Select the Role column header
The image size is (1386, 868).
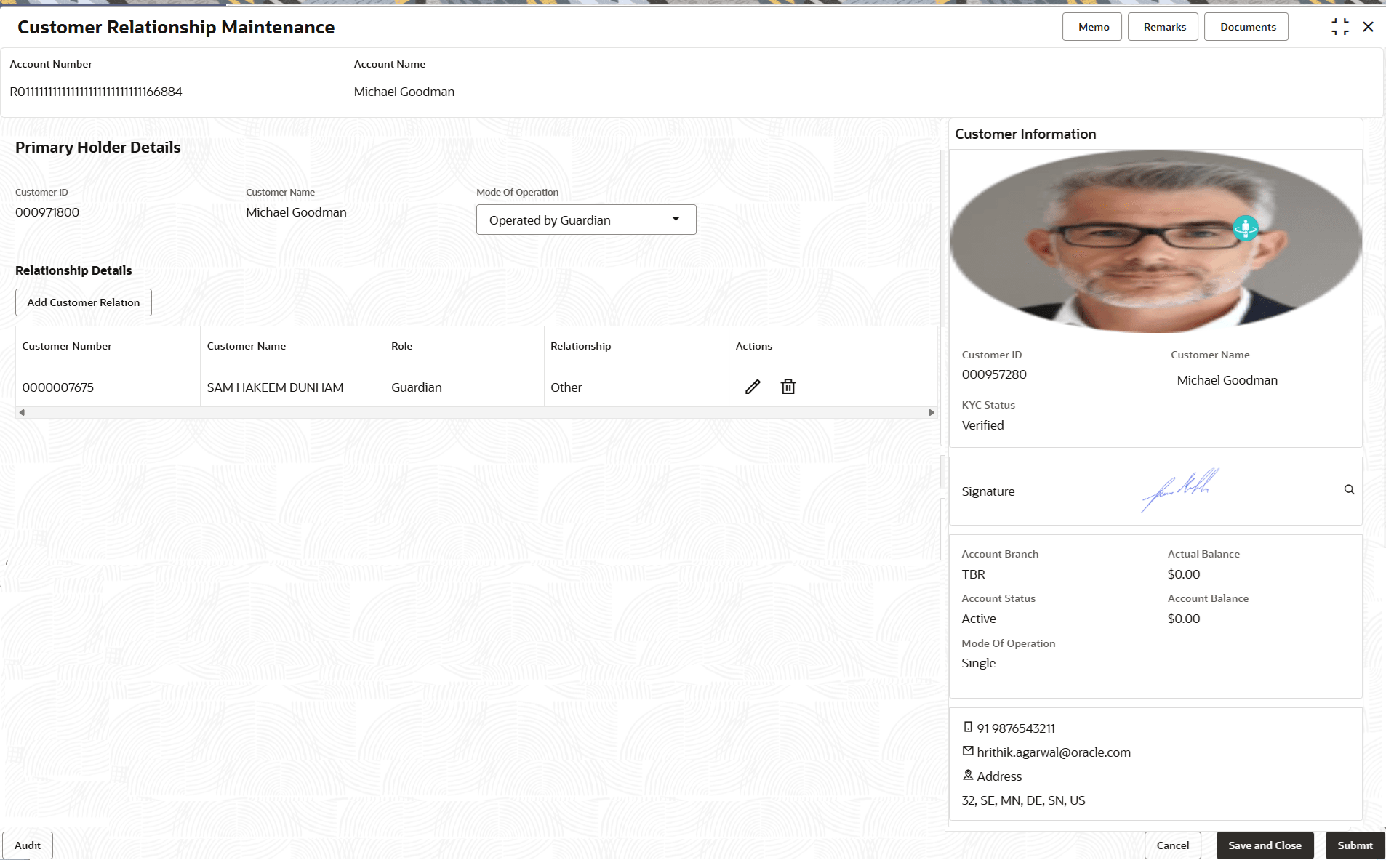465,346
